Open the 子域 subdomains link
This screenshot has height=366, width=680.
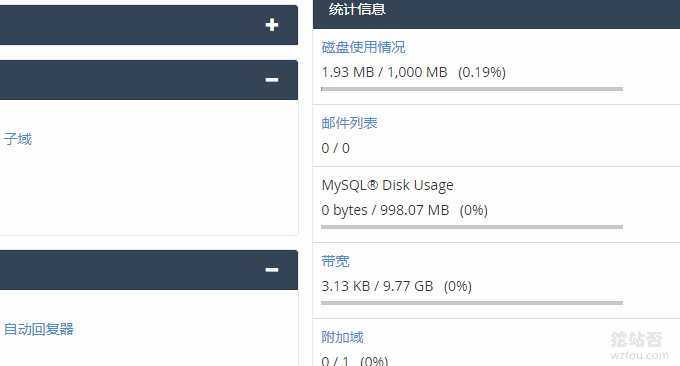point(18,139)
